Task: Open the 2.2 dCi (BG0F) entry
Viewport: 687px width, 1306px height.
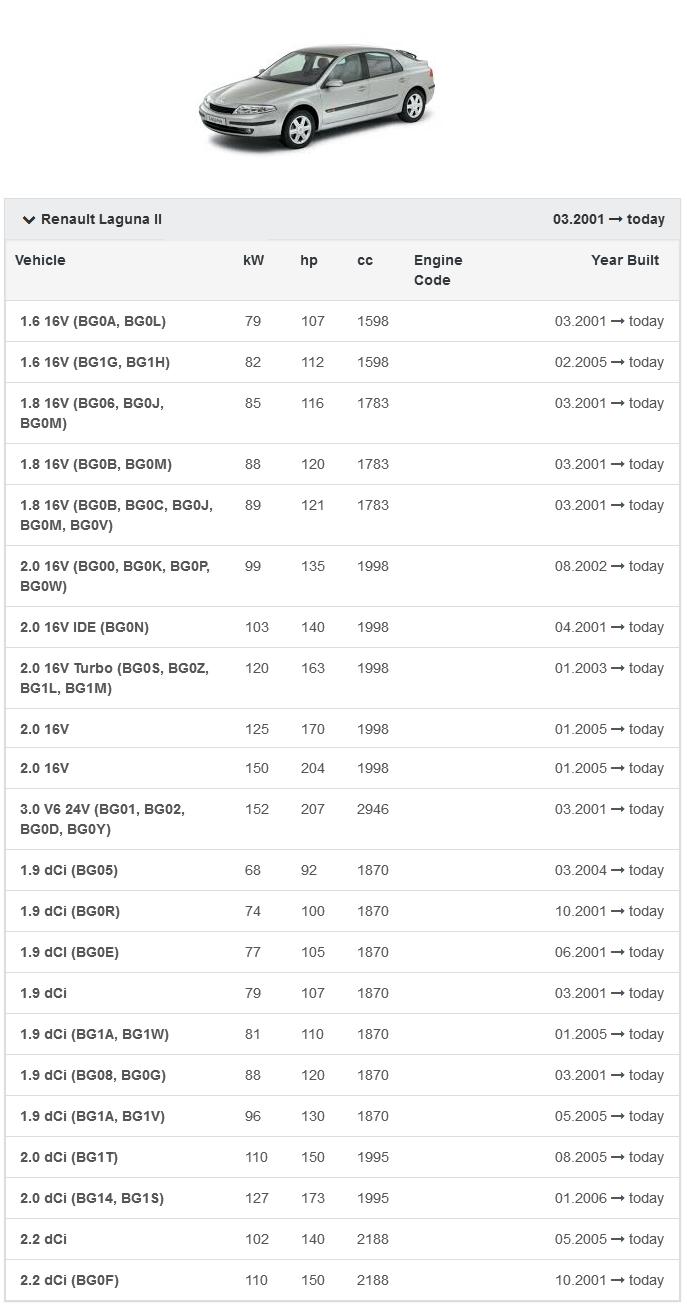Action: click(x=69, y=1280)
